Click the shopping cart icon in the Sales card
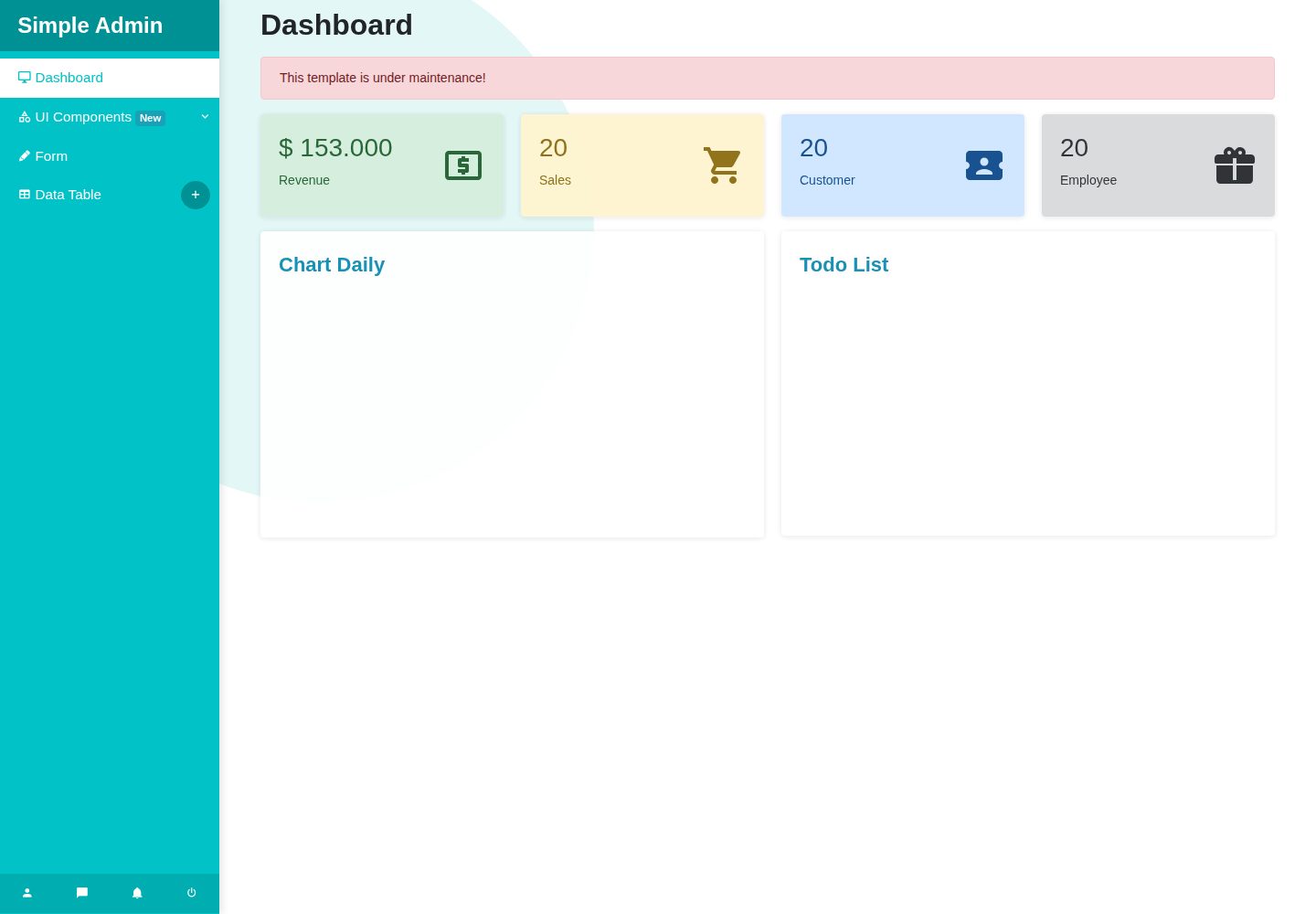Screen dimensions: 1316x914 pyautogui.click(x=722, y=165)
